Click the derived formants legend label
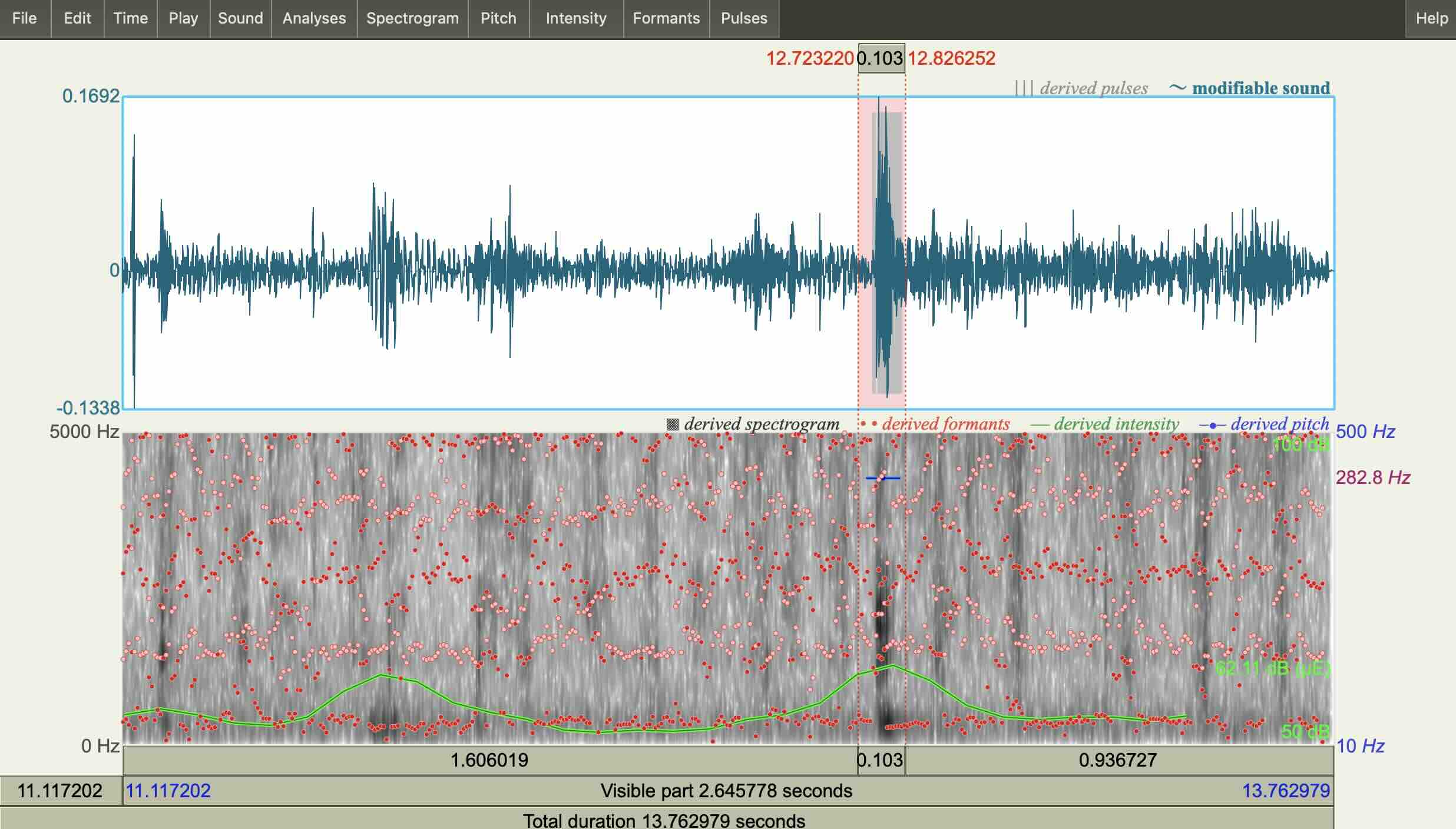The image size is (1456, 829). (x=935, y=424)
